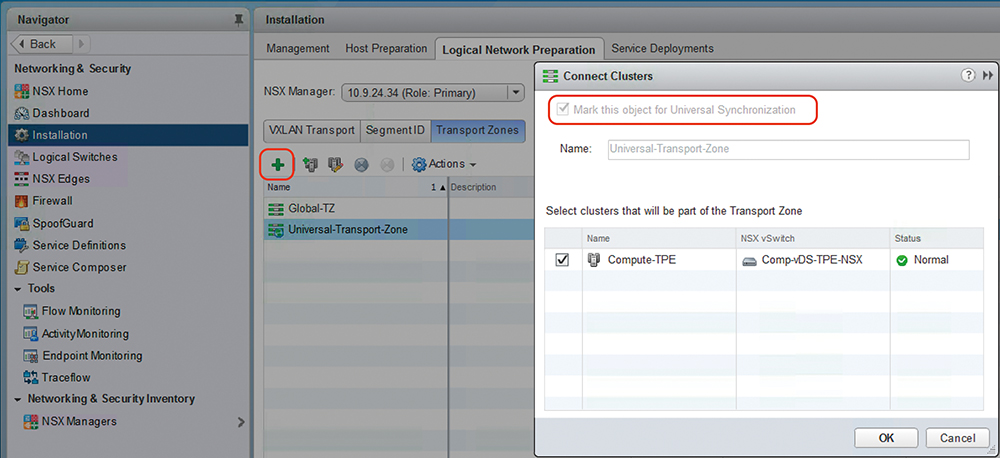Open help in Connect Clusters dialog
The height and width of the screenshot is (458, 1000).
click(967, 75)
